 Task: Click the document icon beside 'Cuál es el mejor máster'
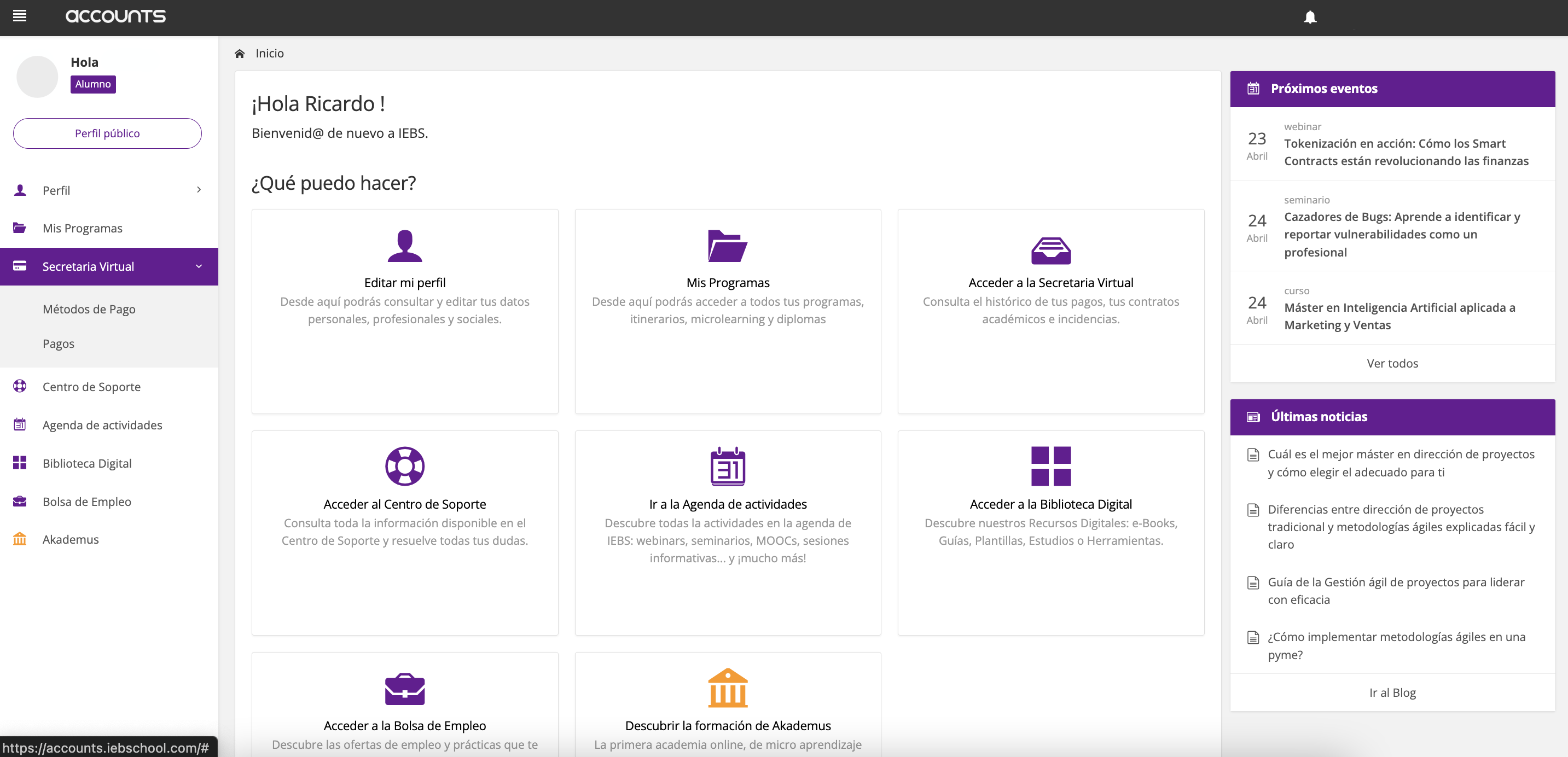(x=1253, y=455)
